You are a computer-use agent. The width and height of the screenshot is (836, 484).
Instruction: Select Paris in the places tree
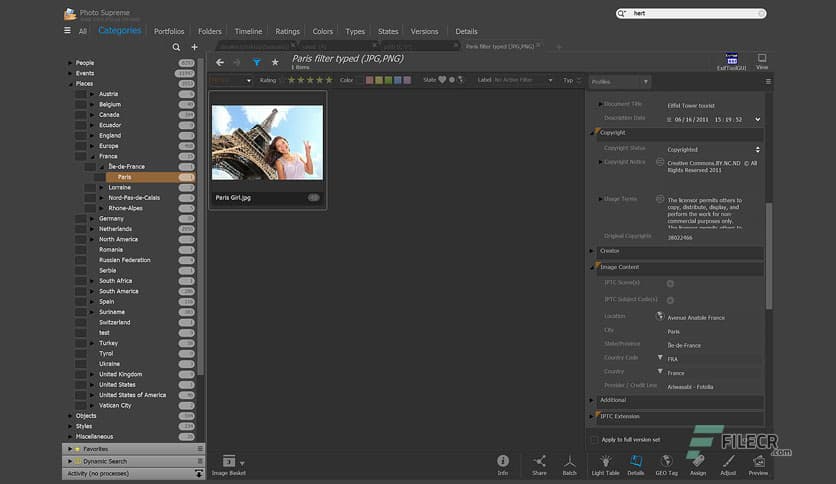[124, 177]
